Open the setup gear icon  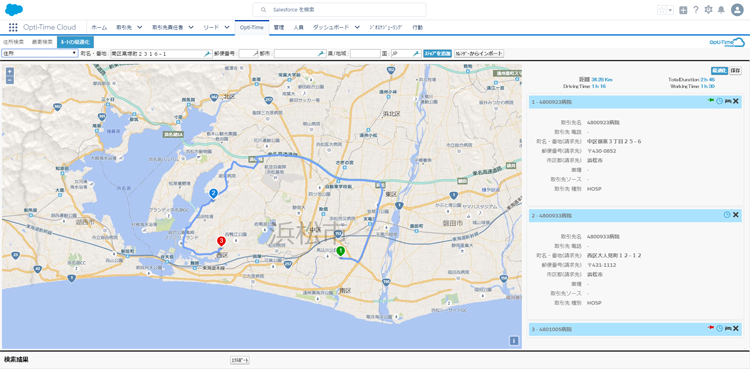tap(708, 10)
